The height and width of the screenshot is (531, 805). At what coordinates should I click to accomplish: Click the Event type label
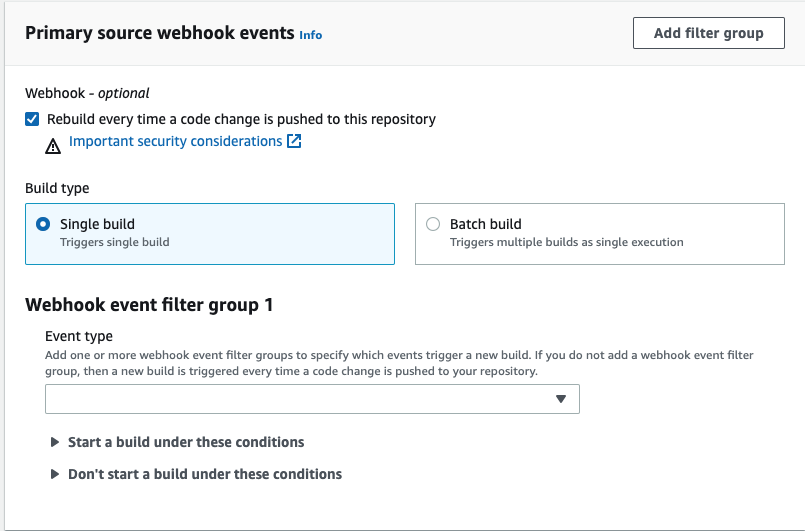79,336
